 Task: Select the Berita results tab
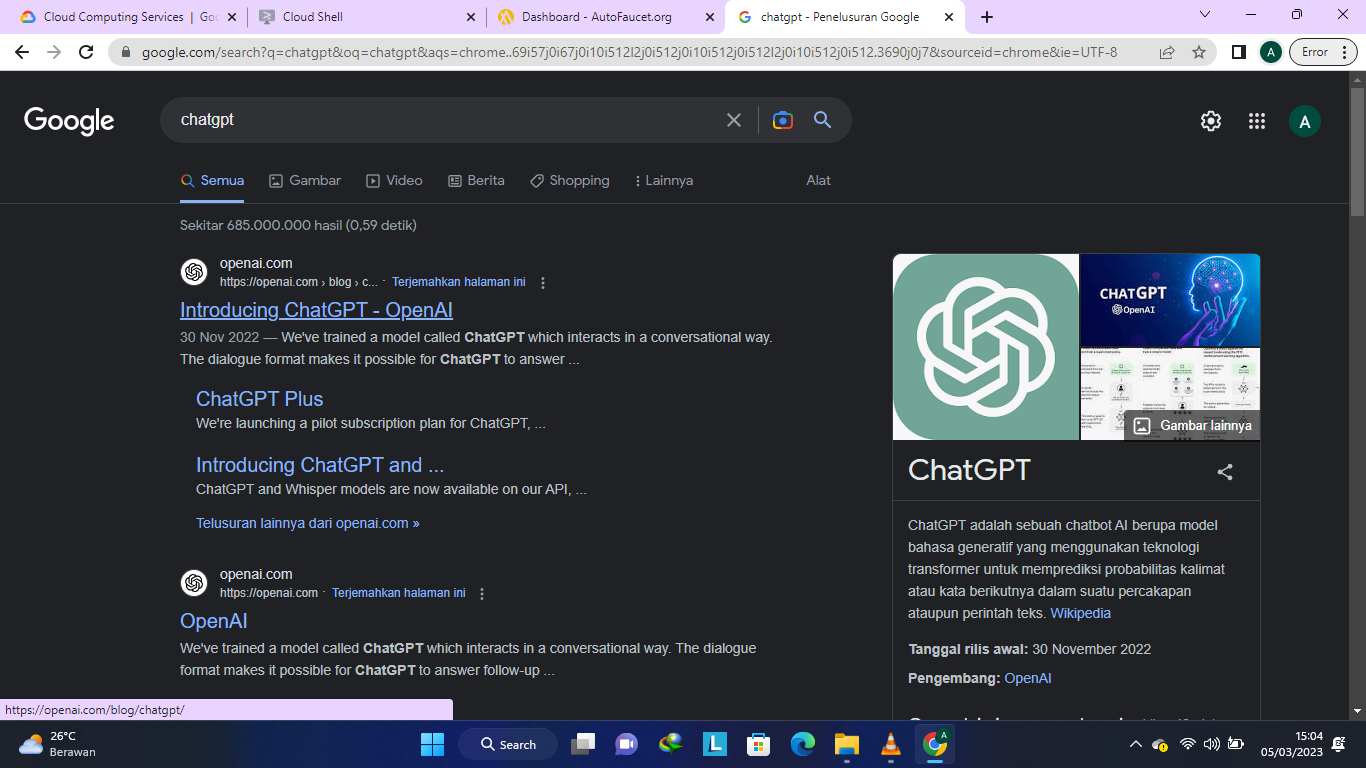pos(476,181)
